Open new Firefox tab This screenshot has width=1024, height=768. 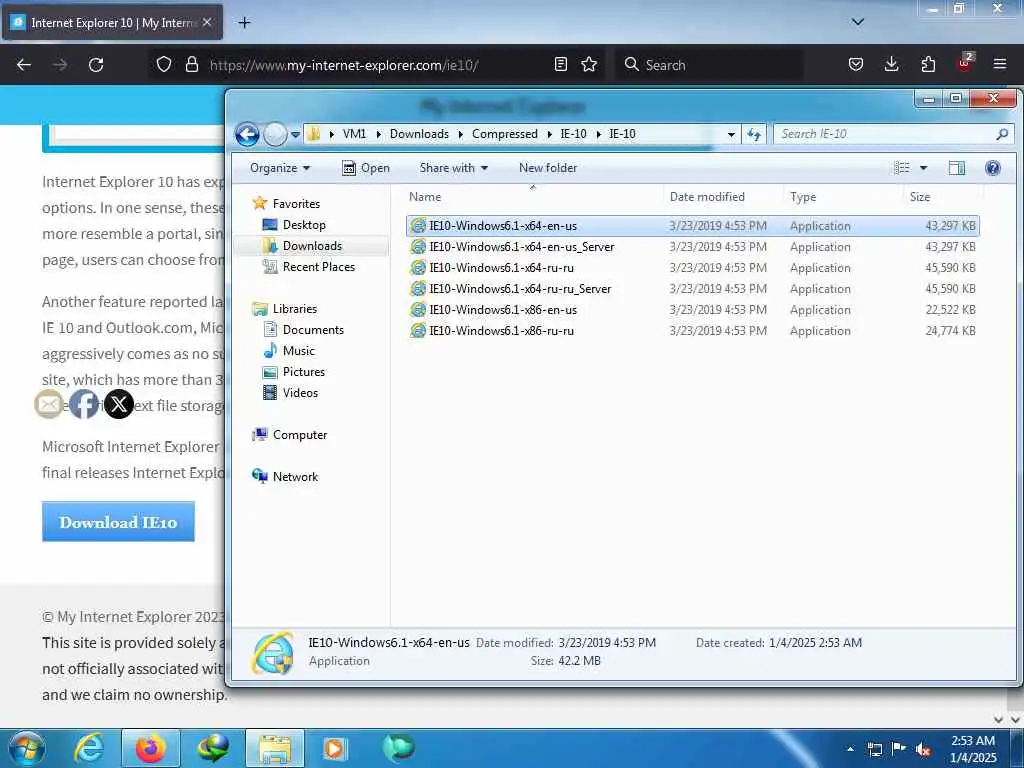(x=244, y=23)
